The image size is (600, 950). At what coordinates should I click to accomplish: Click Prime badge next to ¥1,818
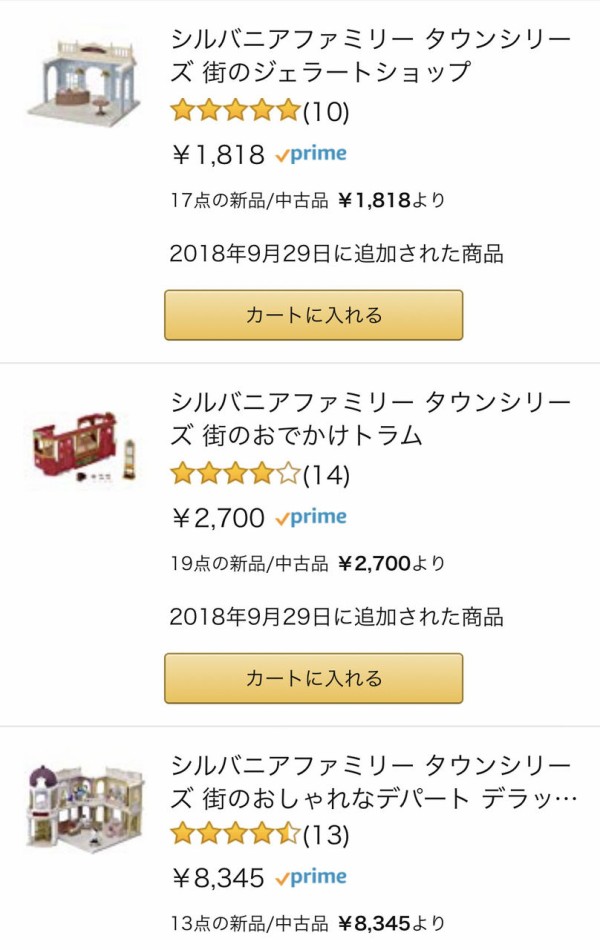coord(311,154)
